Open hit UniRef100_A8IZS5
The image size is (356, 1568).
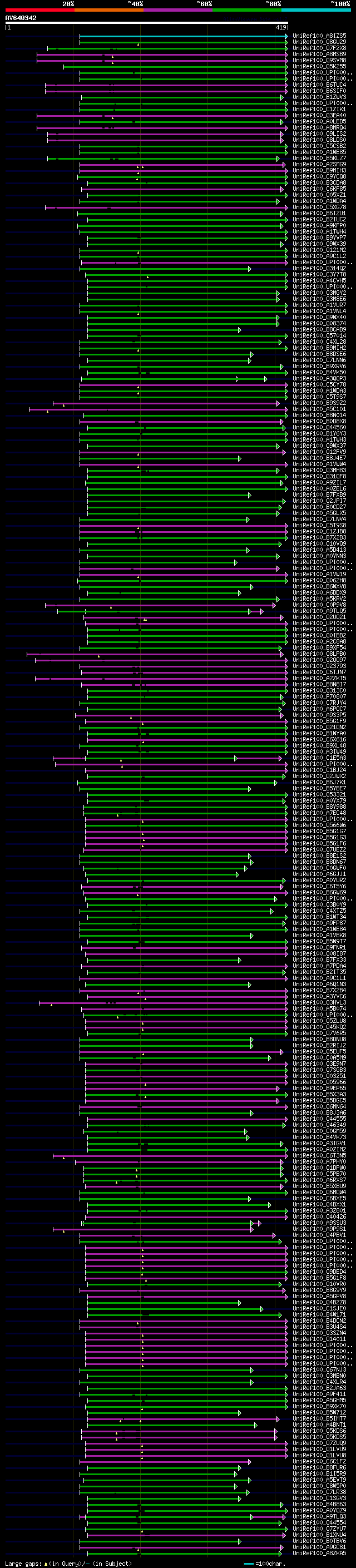[319, 36]
